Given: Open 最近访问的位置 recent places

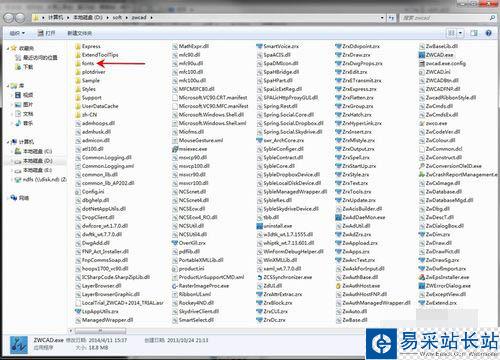Looking at the screenshot, I should [36, 58].
